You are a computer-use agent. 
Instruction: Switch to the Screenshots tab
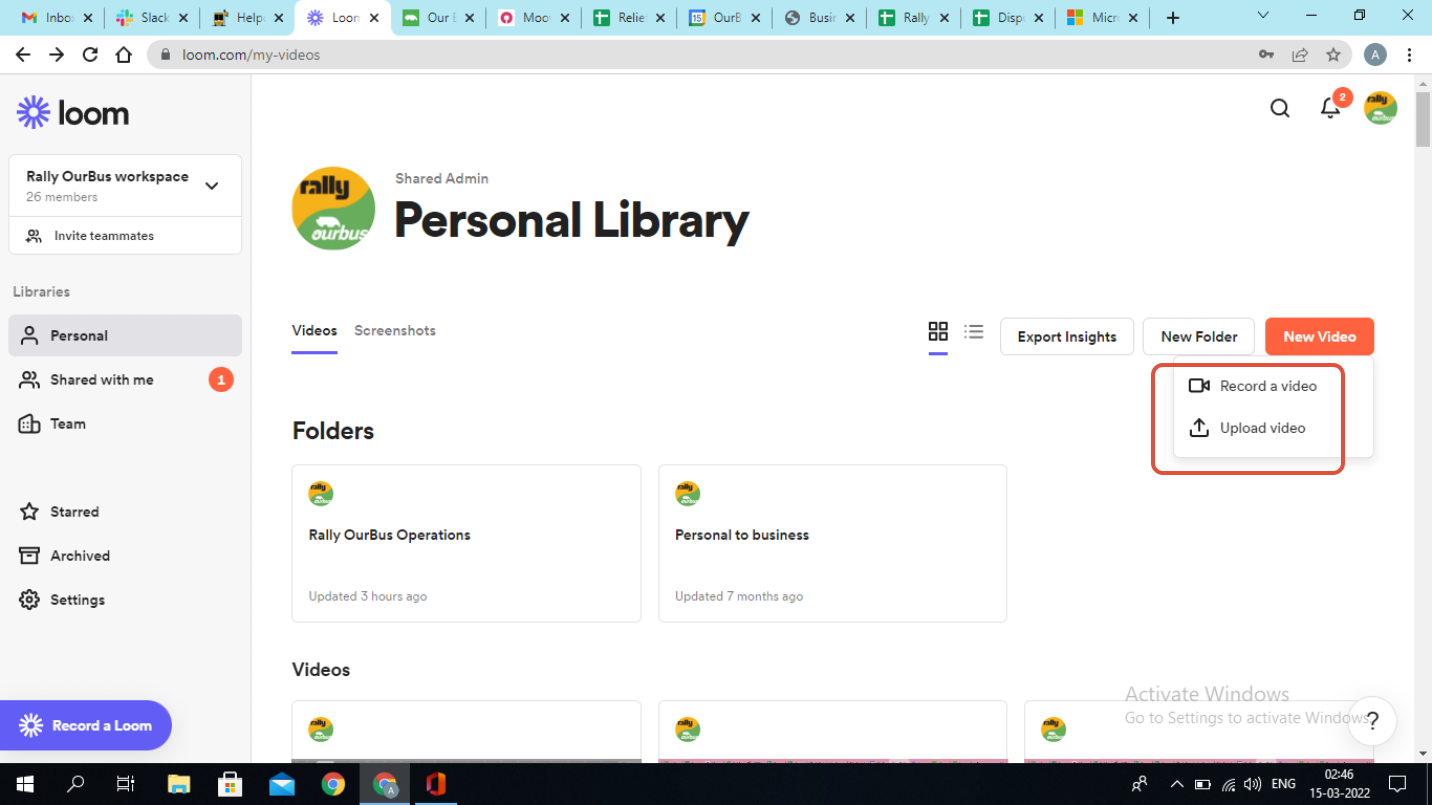[x=395, y=331]
